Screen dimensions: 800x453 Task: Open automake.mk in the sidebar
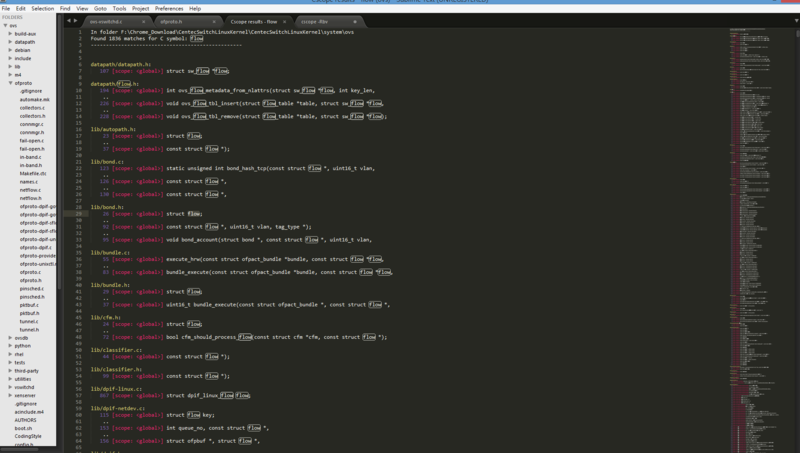click(x=35, y=99)
